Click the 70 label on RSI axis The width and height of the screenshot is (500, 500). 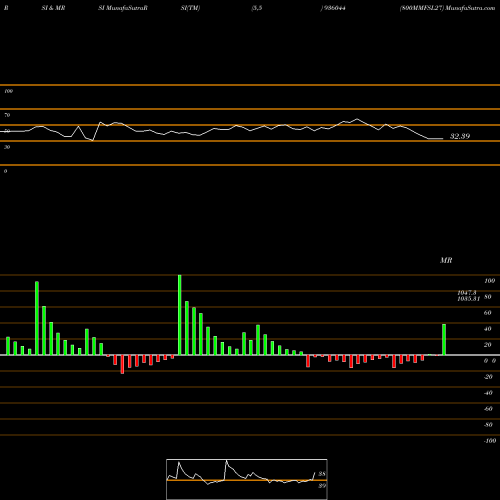pos(7,115)
